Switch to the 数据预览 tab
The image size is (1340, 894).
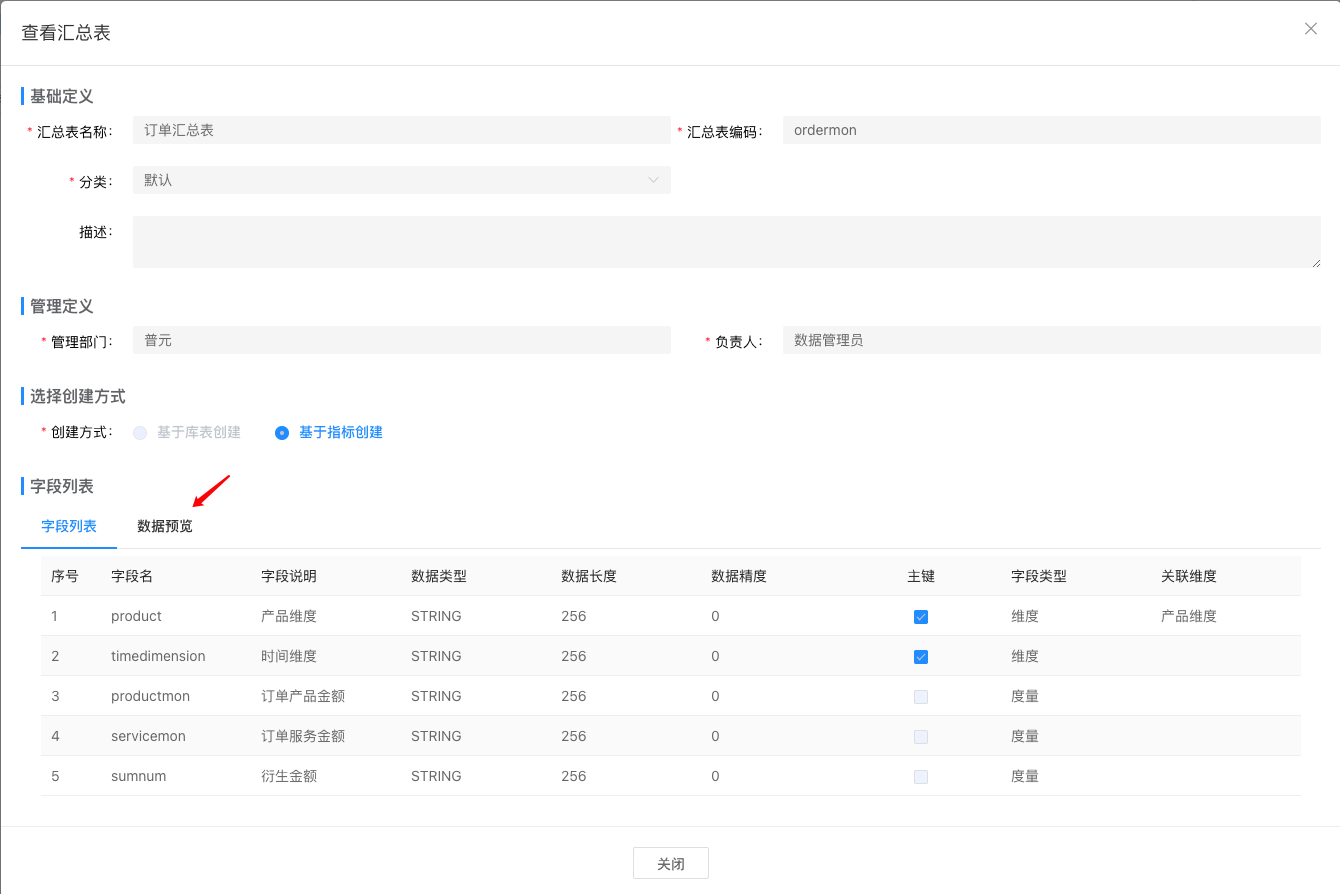click(165, 526)
